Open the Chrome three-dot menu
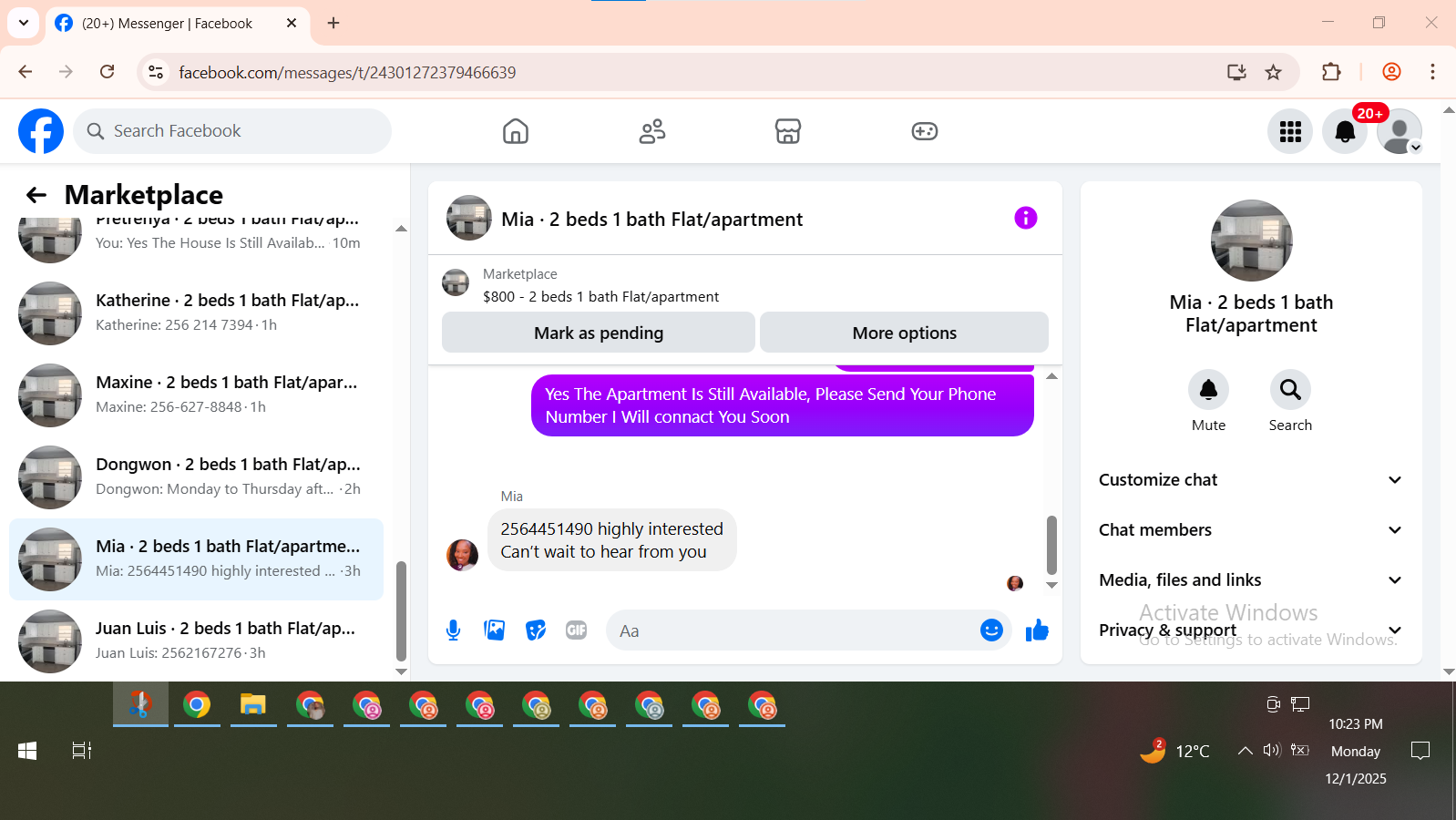This screenshot has width=1456, height=820. 1432,72
